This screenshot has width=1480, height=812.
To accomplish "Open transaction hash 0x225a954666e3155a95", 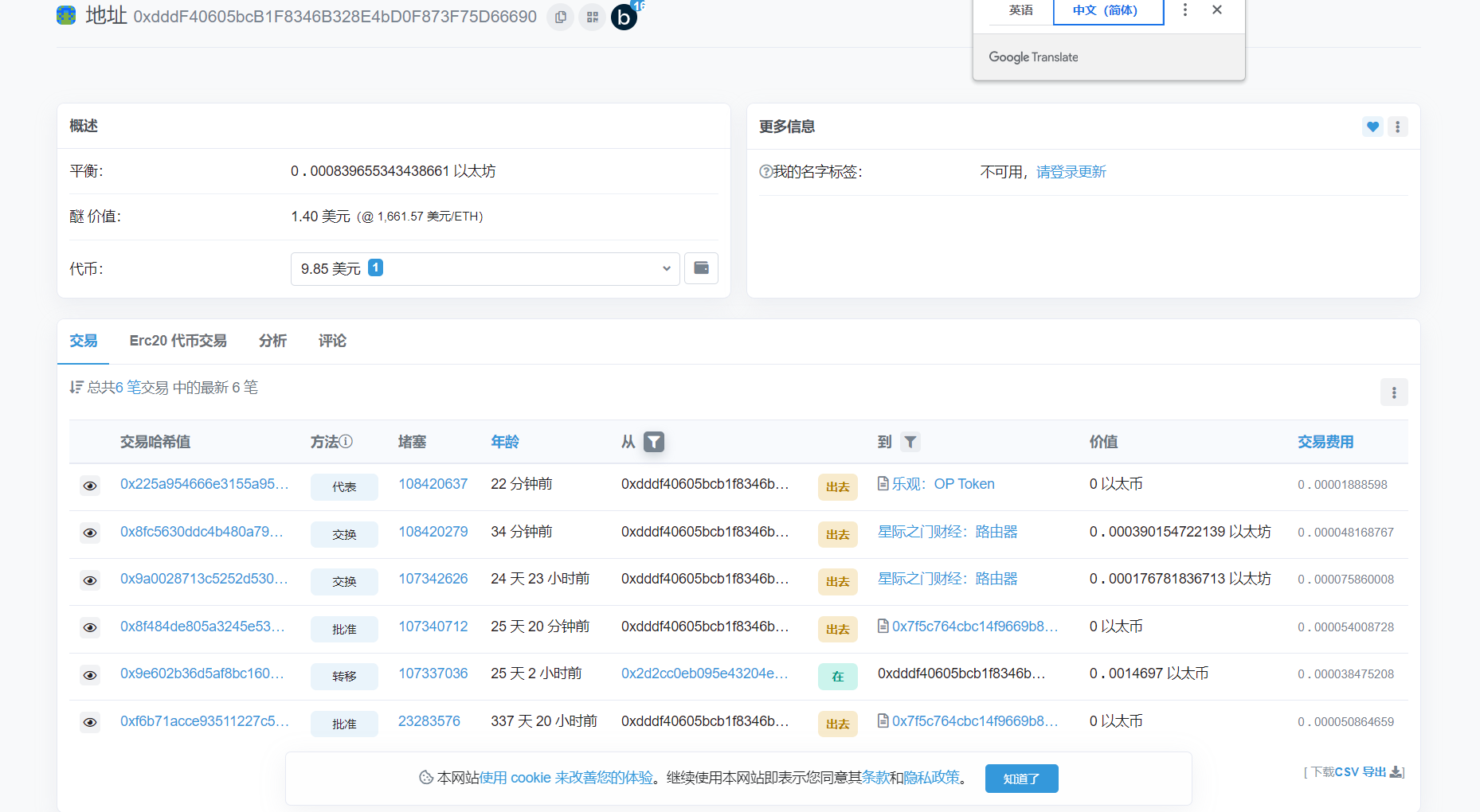I will 205,484.
